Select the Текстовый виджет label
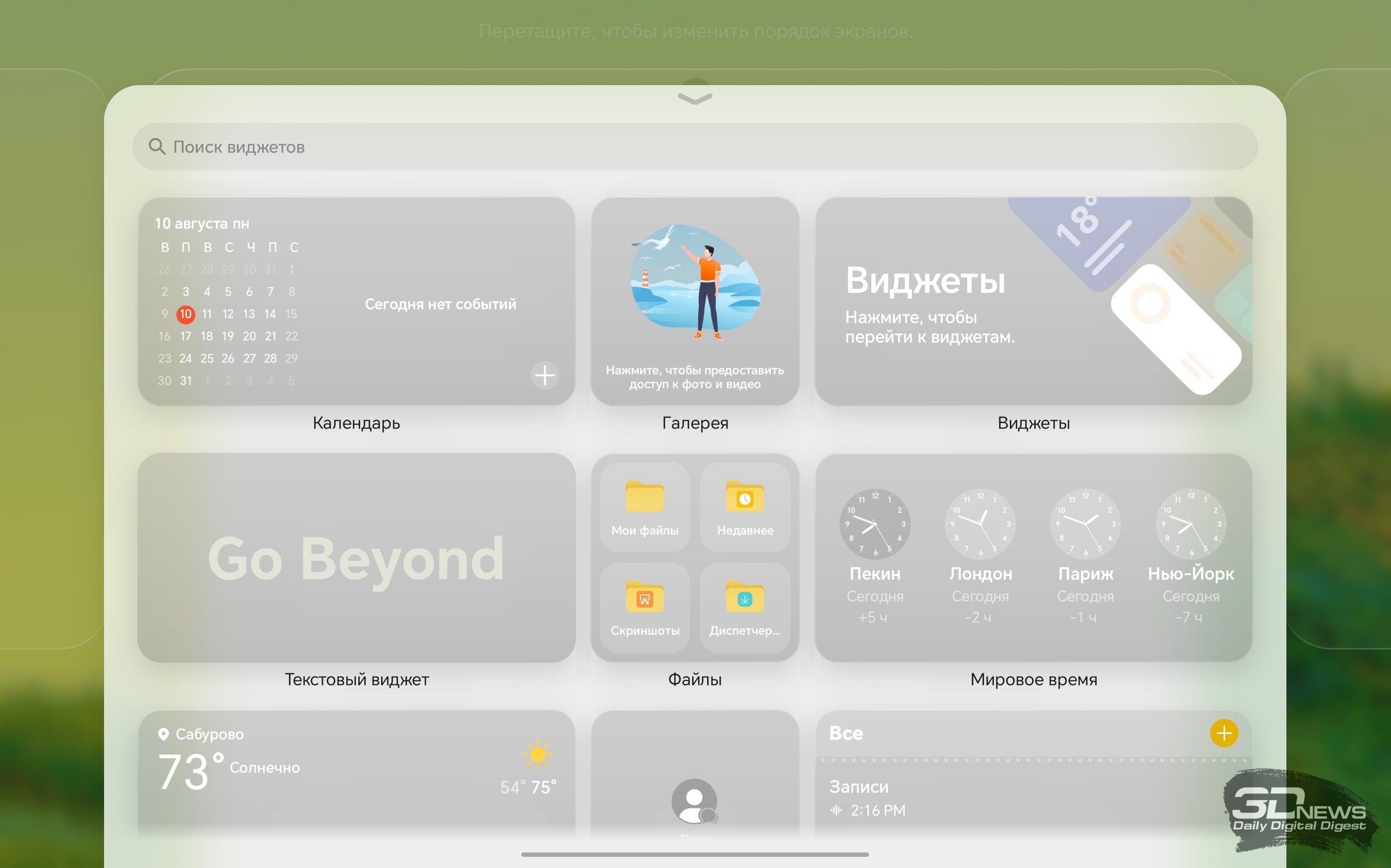The image size is (1391, 868). pos(357,679)
